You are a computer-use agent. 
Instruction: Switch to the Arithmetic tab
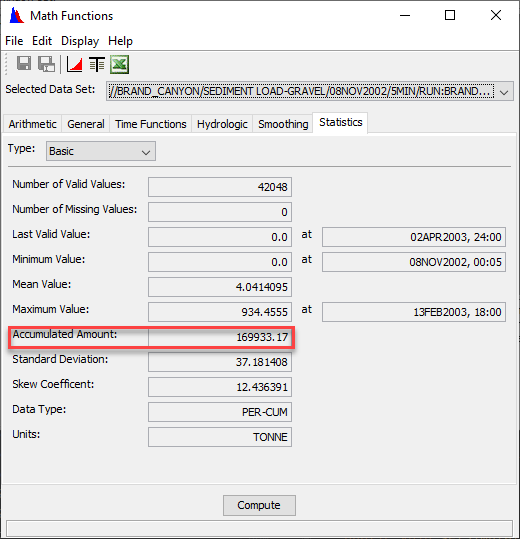[33, 124]
